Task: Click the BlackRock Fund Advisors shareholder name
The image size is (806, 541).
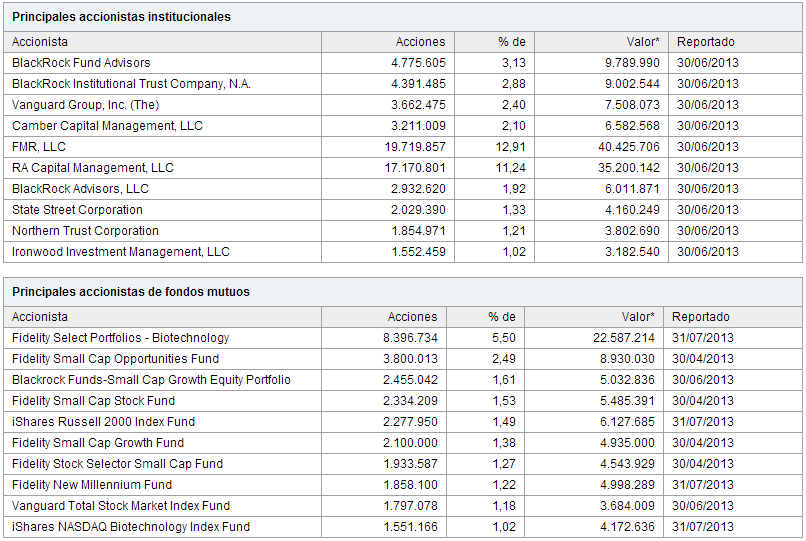Action: 81,63
